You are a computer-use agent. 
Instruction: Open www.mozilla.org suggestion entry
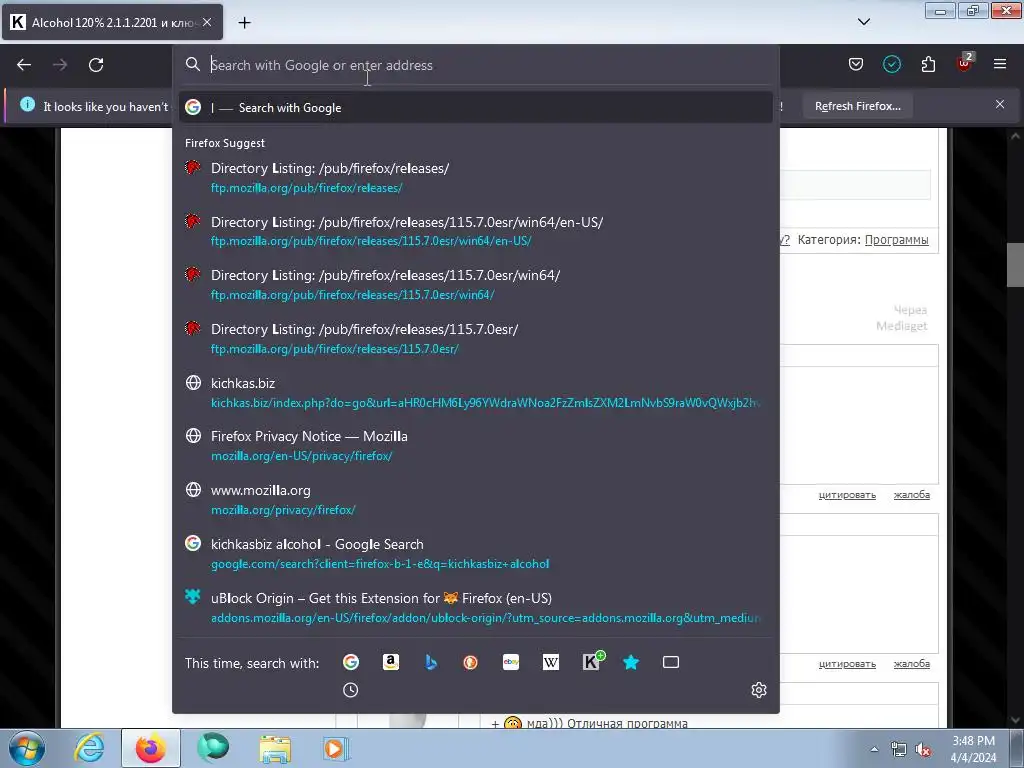click(x=476, y=500)
